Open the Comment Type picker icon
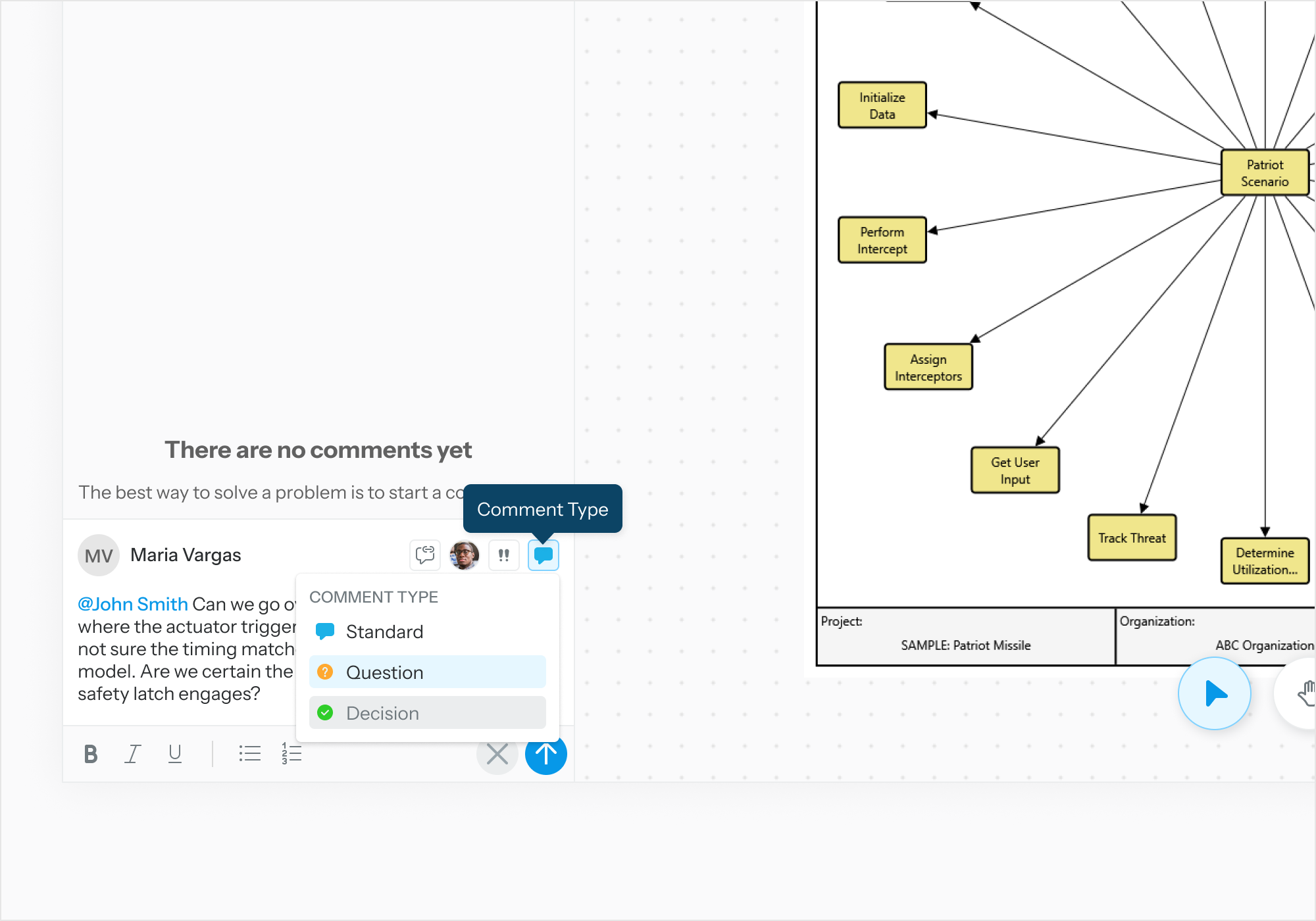This screenshot has width=1316, height=921. [x=543, y=555]
